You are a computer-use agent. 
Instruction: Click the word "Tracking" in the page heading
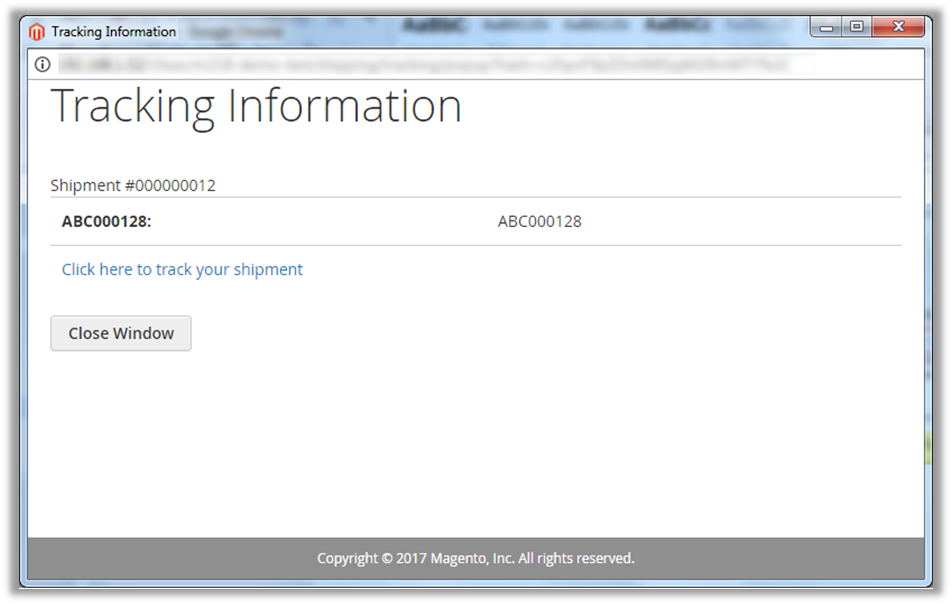pos(133,106)
